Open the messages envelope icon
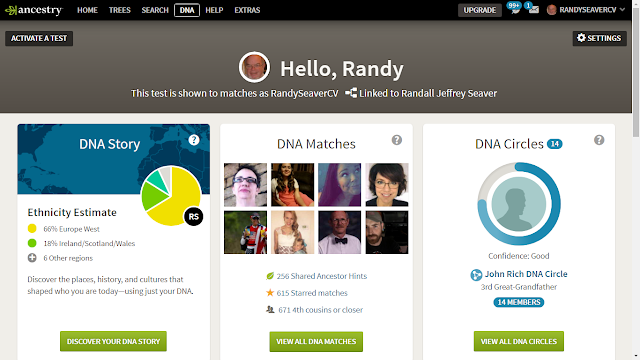This screenshot has height=360, width=640. point(533,8)
